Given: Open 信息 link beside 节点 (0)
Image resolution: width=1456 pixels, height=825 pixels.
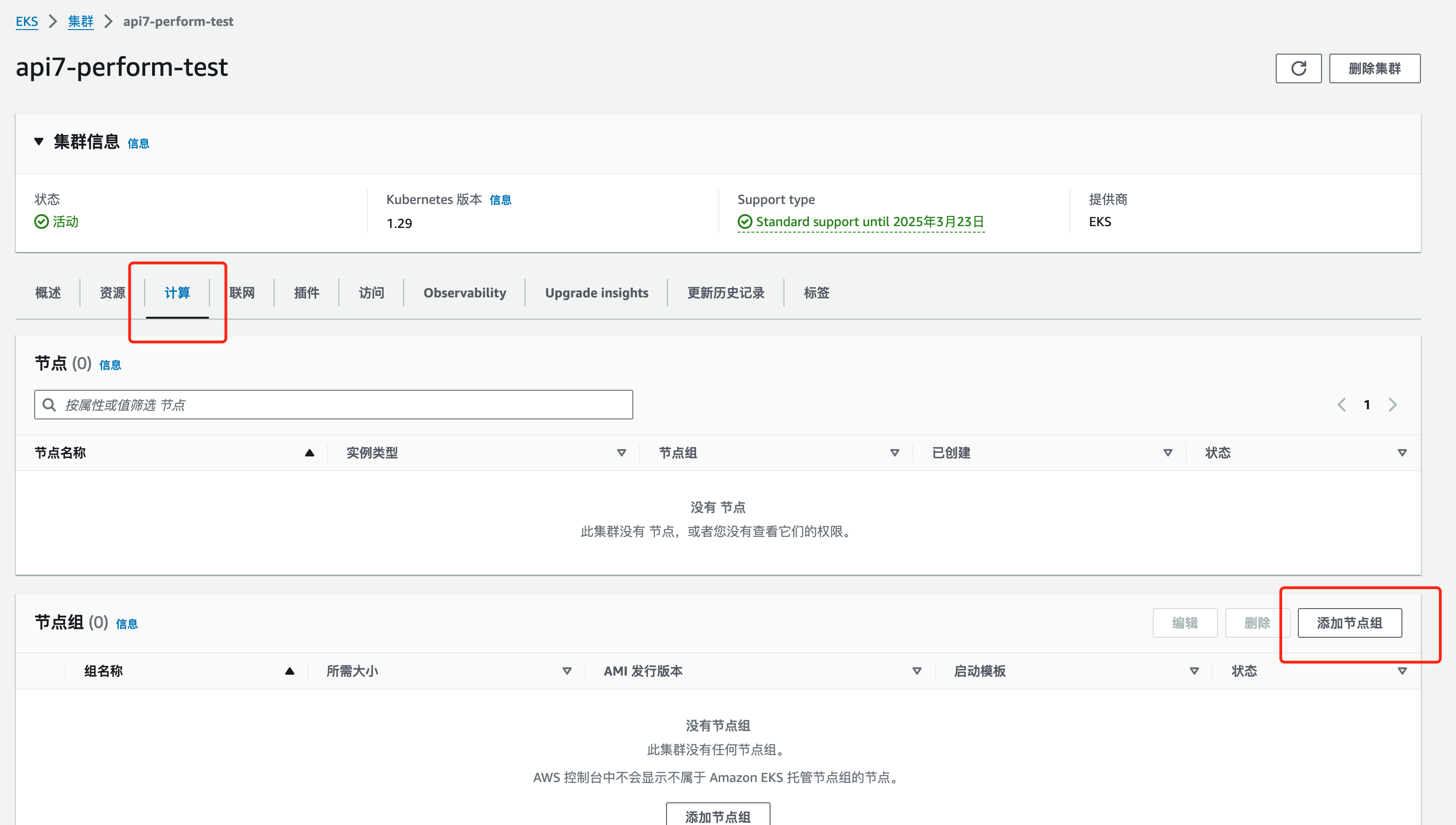Looking at the screenshot, I should (x=110, y=365).
